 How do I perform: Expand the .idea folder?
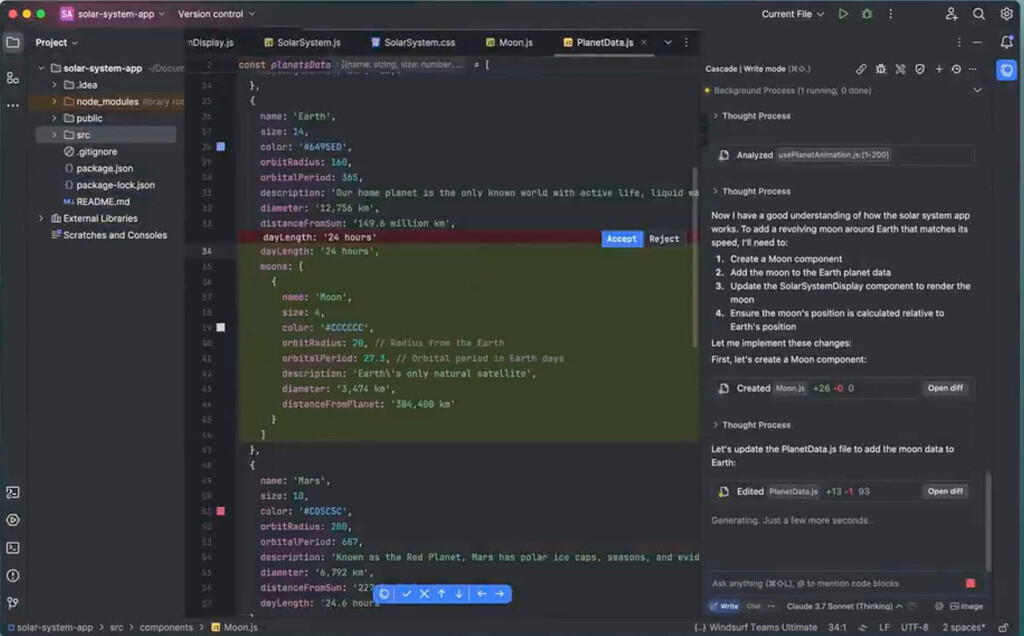click(54, 85)
